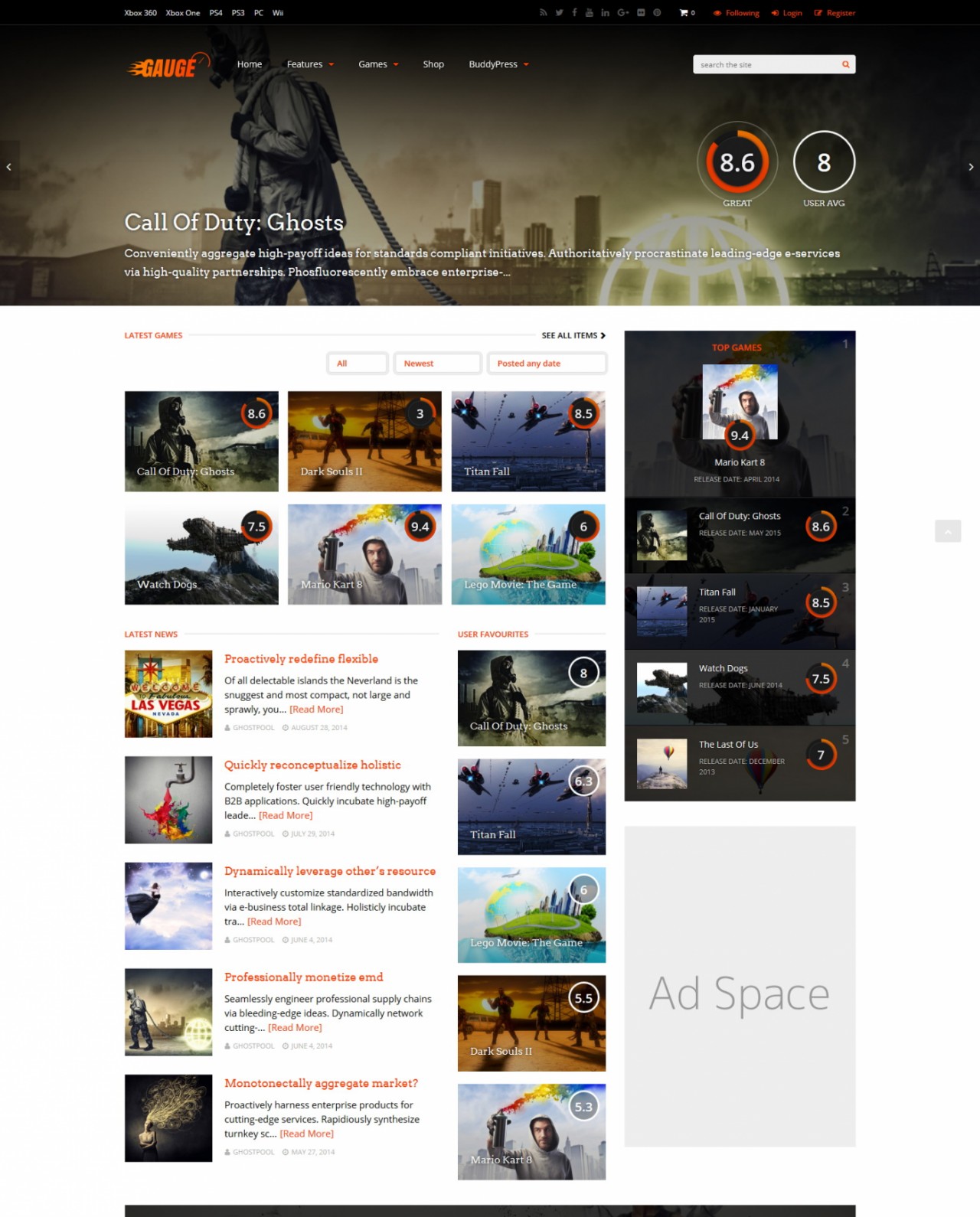
Task: Open the Flickr icon in top bar
Action: pos(641,13)
